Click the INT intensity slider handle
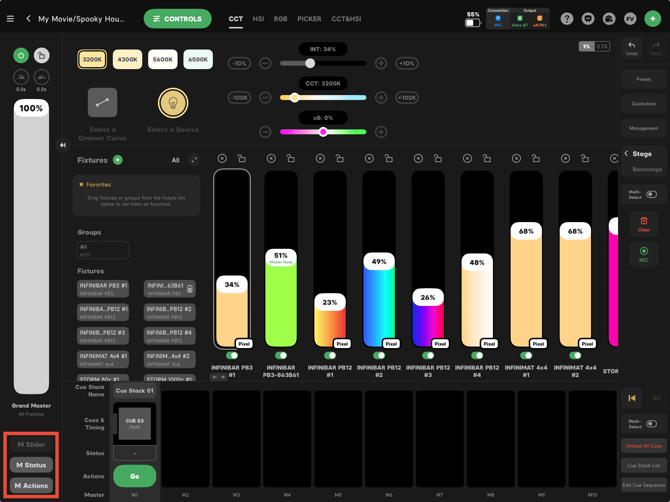Viewport: 670px width, 502px height. coord(310,63)
